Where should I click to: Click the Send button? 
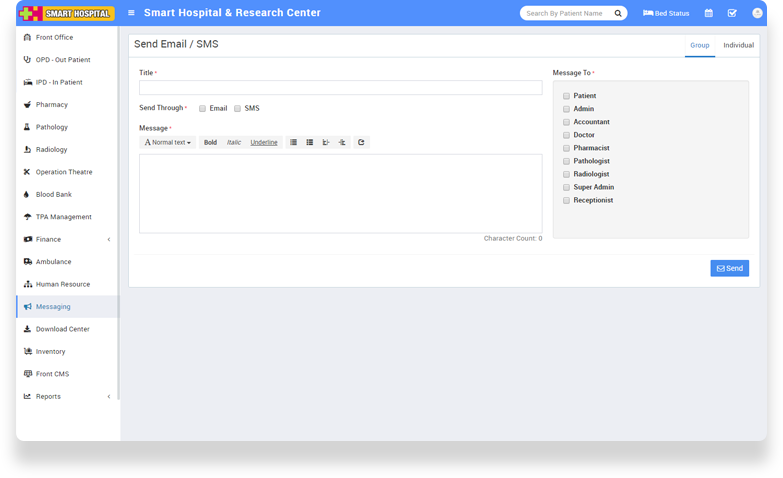(x=729, y=268)
